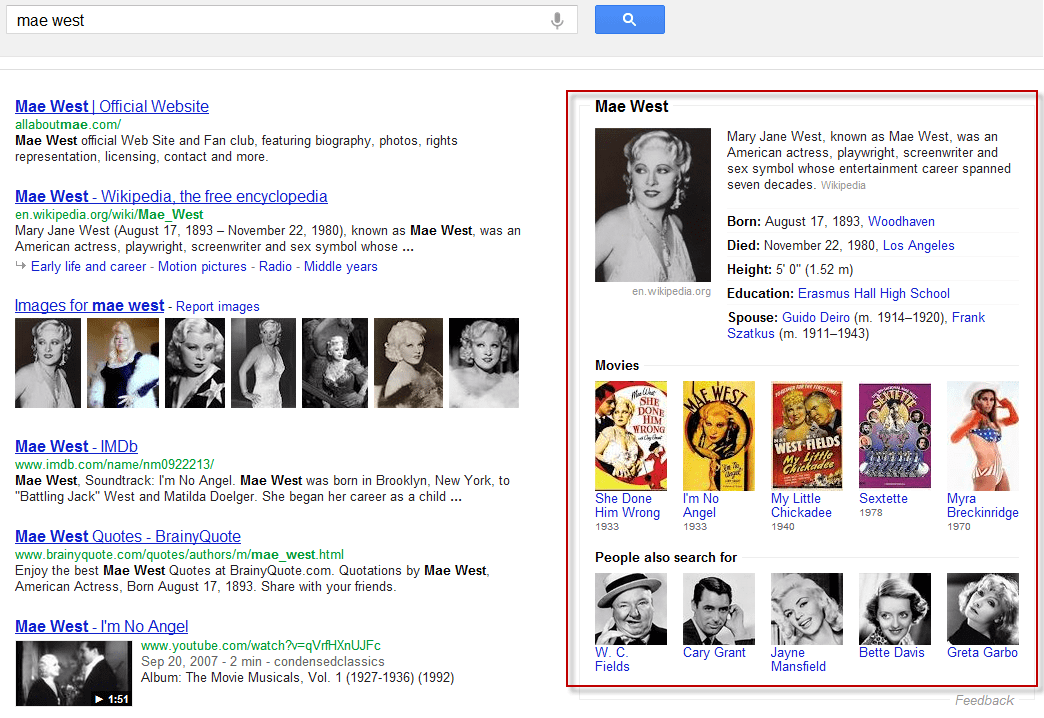This screenshot has width=1044, height=718.
Task: Open the Los Angeles link
Action: point(918,245)
